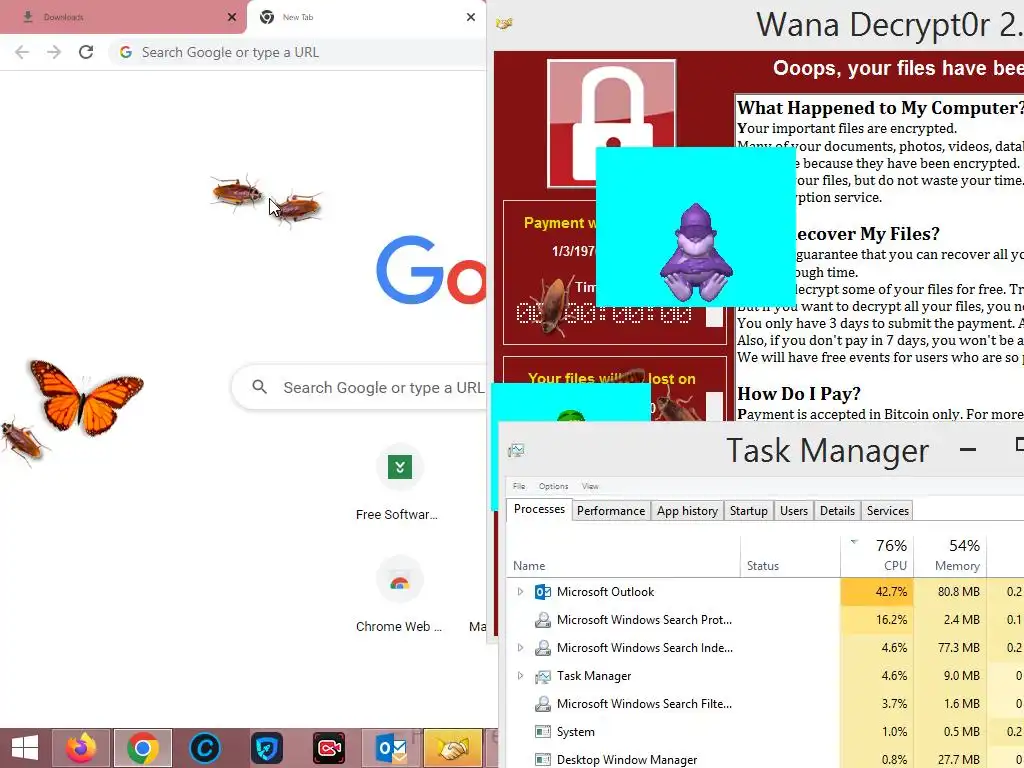Switch to the Performance tab

click(x=611, y=511)
